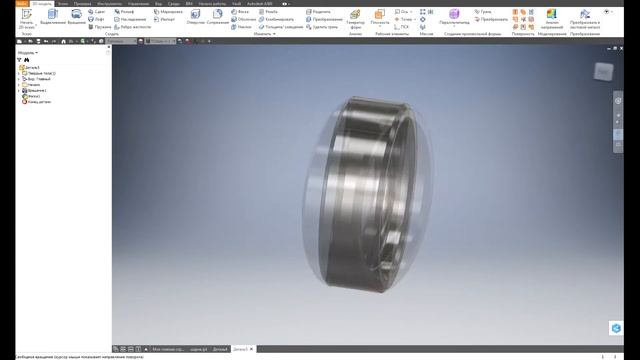Select Конец детали in browser
The width and height of the screenshot is (640, 360).
pos(36,102)
